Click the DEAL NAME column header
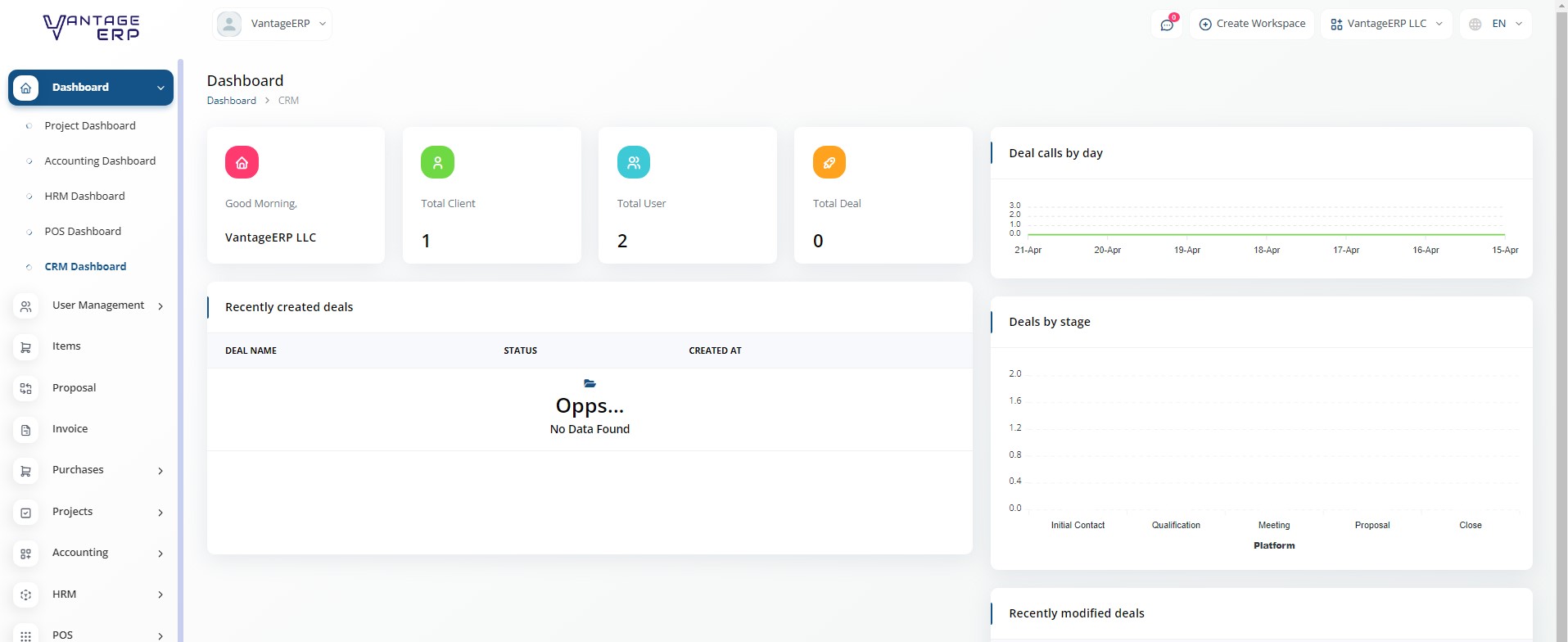This screenshot has height=642, width=1568. (x=251, y=350)
